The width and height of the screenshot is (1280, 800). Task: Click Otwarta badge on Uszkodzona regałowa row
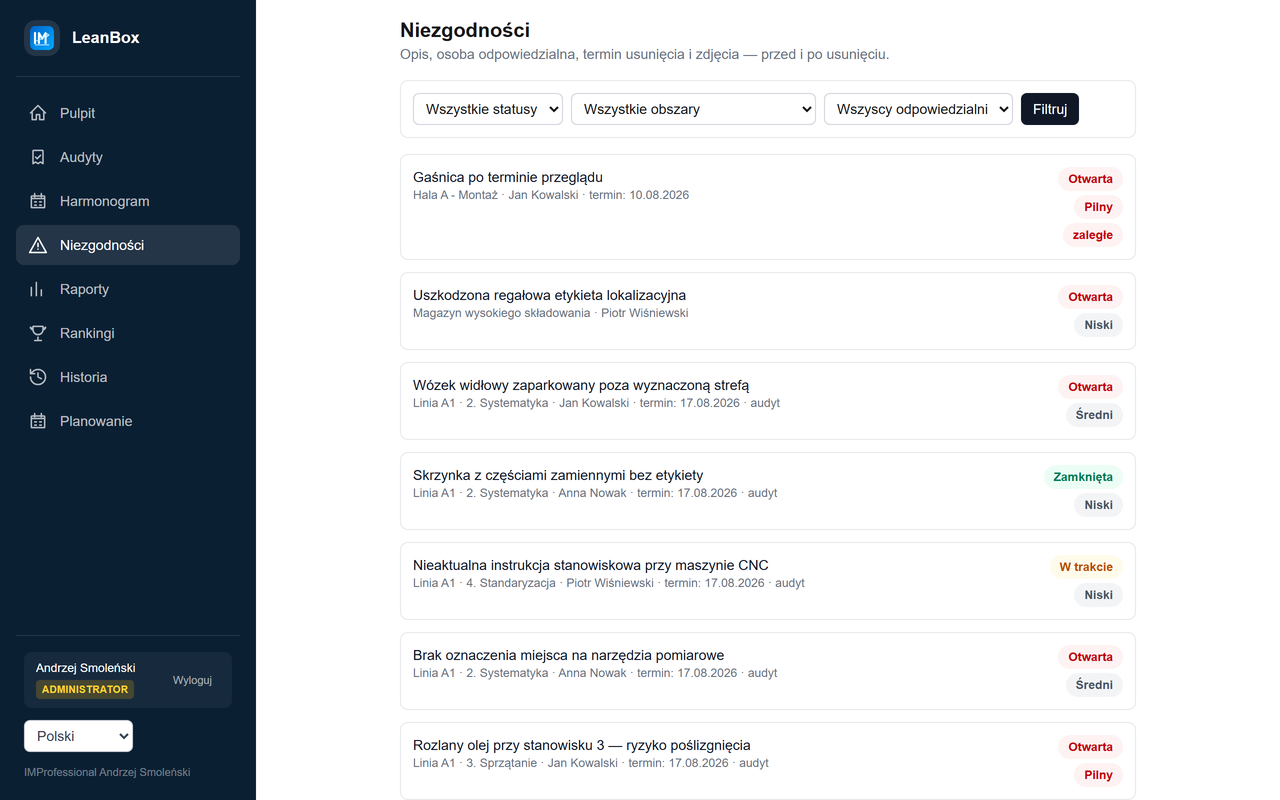(x=1090, y=297)
